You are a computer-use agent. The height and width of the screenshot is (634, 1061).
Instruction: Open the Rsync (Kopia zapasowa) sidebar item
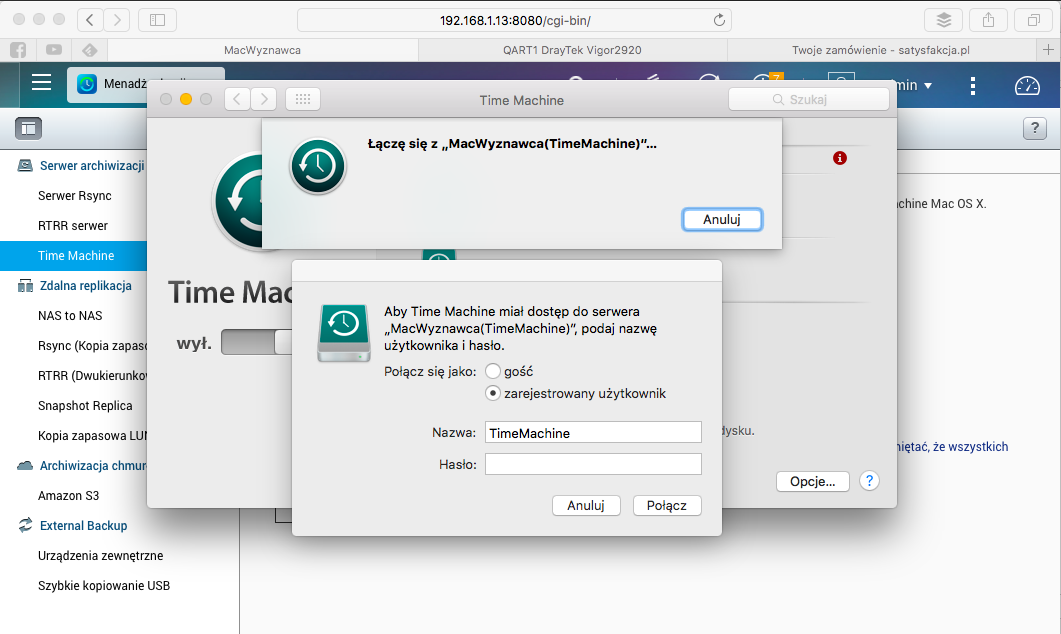[x=92, y=345]
